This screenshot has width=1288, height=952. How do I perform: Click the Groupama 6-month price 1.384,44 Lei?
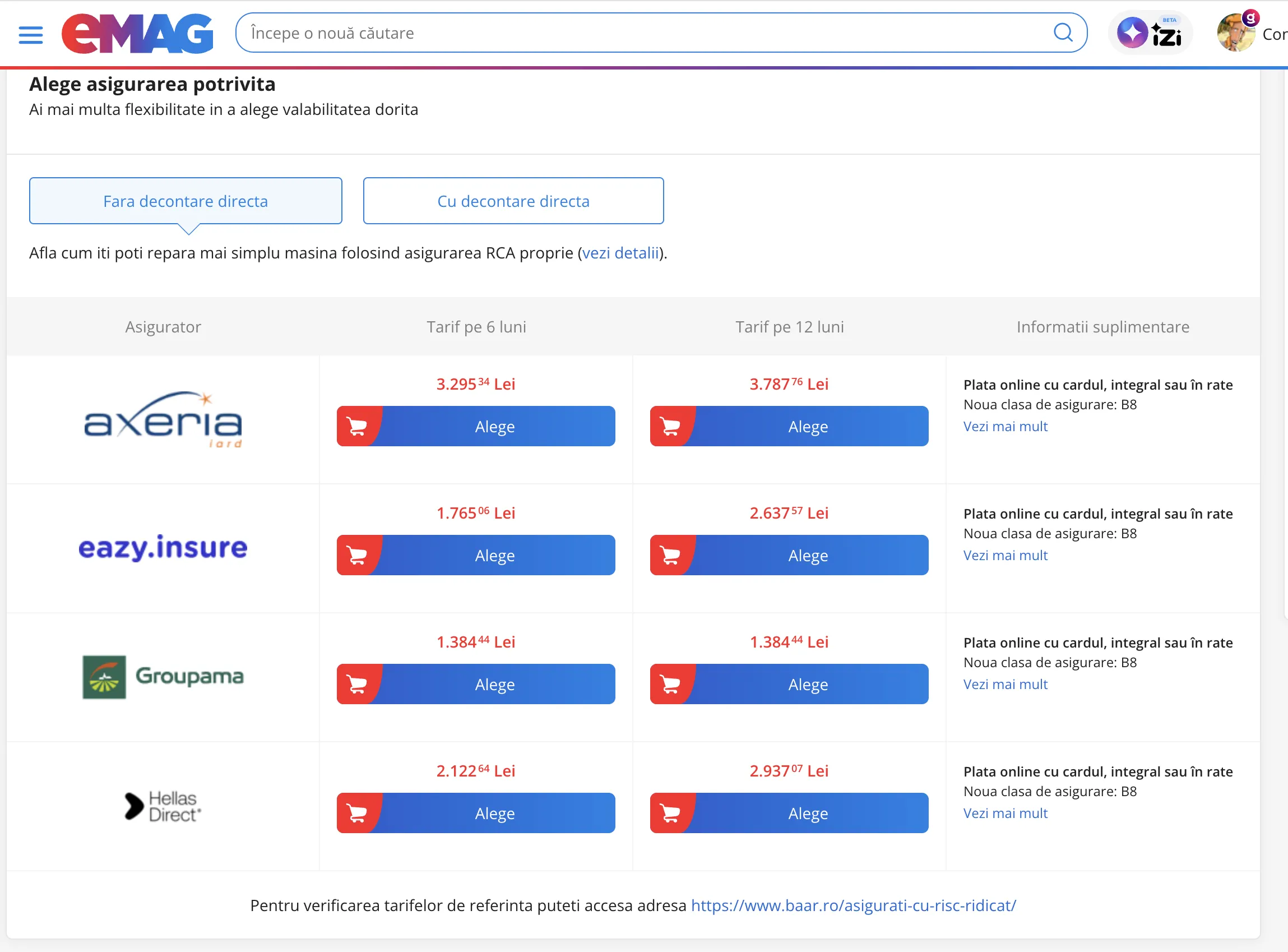click(476, 642)
